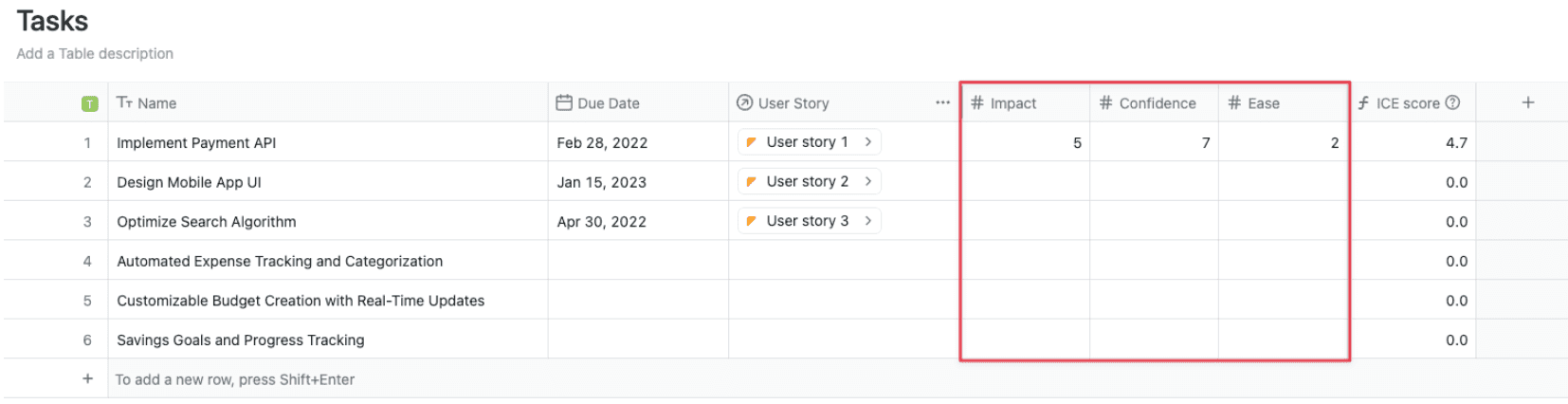1568x404 pixels.
Task: Click the ICE score help question icon
Action: tap(1452, 102)
